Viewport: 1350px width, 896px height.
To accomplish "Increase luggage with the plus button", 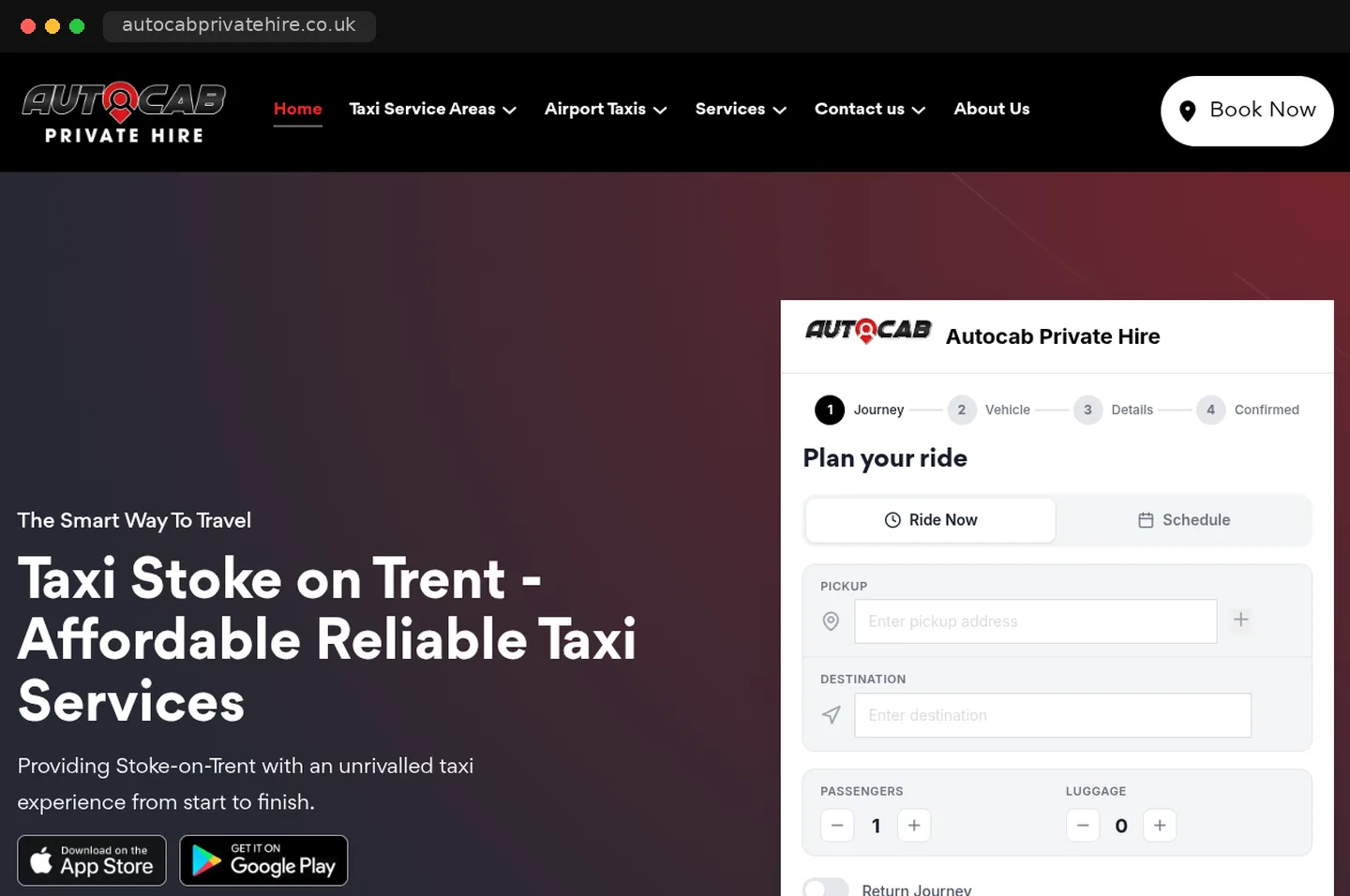I will tap(1160, 826).
